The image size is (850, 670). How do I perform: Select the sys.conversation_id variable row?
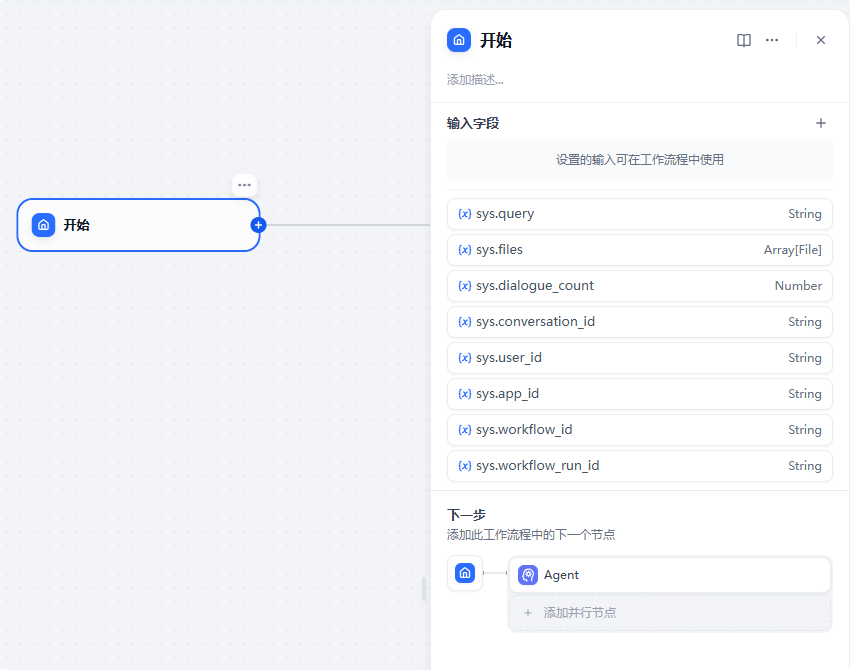click(x=639, y=322)
